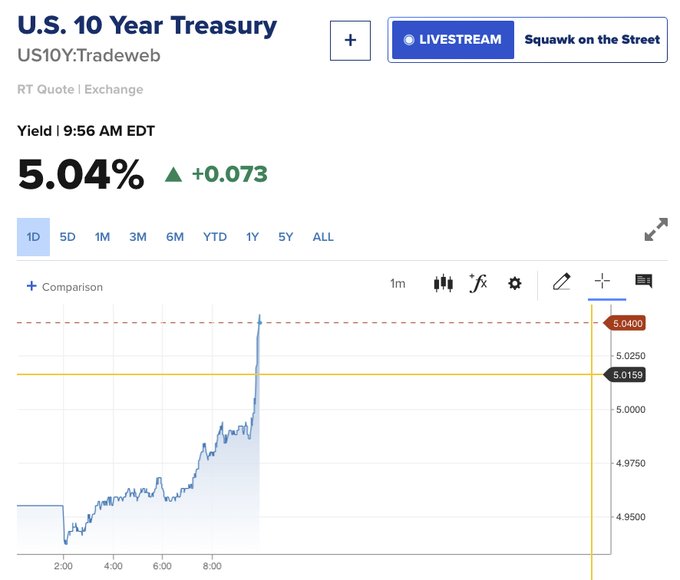Open Squawk on the Street link
The height and width of the screenshot is (580, 680).
tap(592, 39)
